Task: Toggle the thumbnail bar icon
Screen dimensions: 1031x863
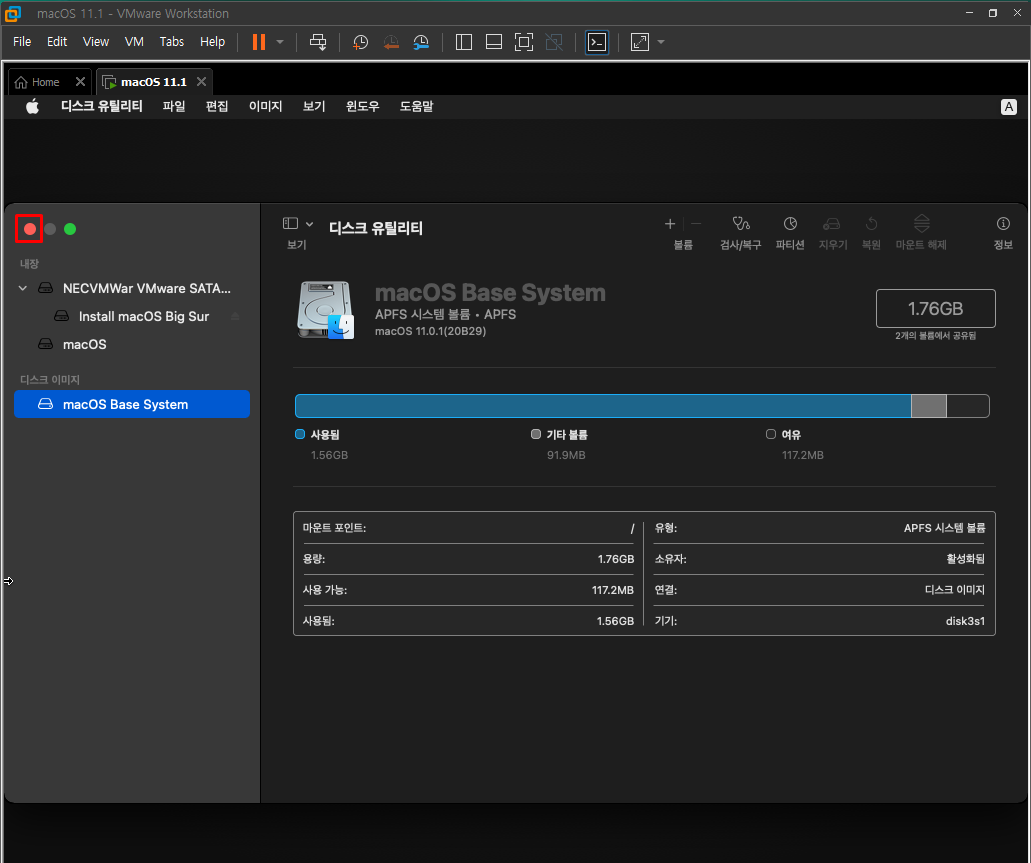Action: click(x=494, y=42)
